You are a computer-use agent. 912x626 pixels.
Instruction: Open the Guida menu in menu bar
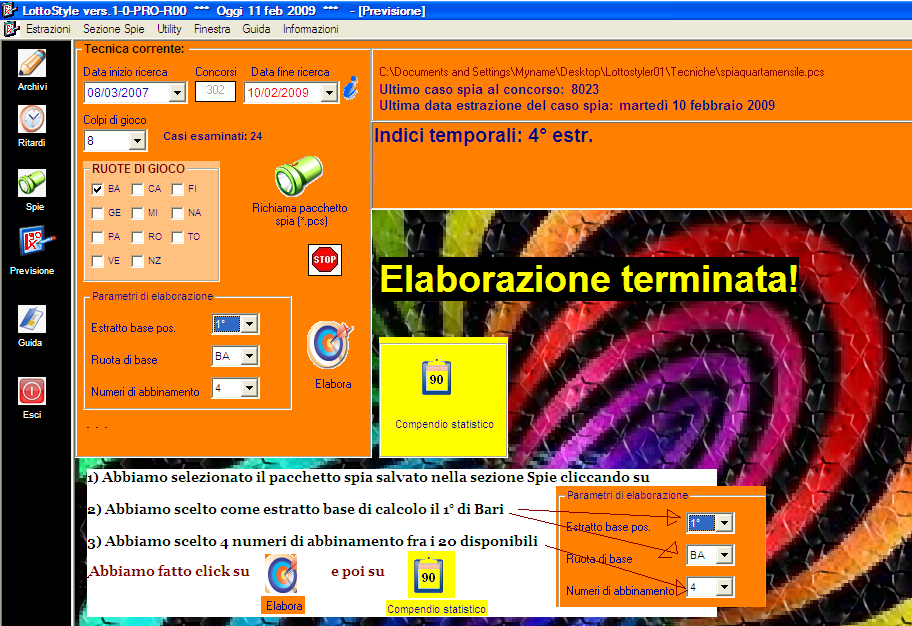pos(256,29)
